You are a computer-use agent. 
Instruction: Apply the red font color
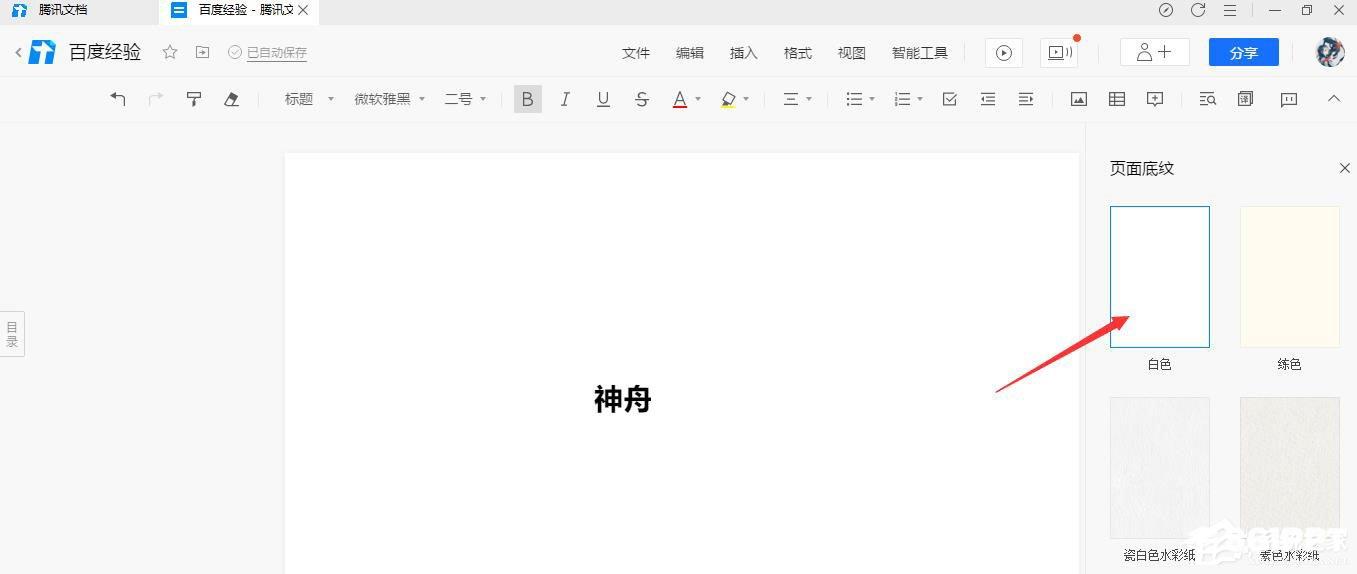[x=680, y=99]
